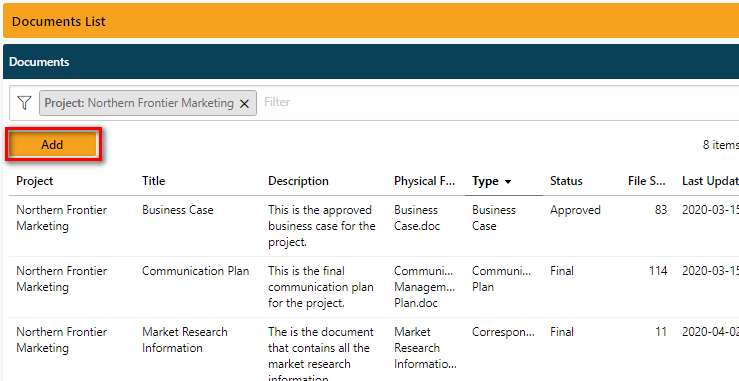This screenshot has width=739, height=381.
Task: Open the Communication Plan title cell
Action: (x=196, y=271)
